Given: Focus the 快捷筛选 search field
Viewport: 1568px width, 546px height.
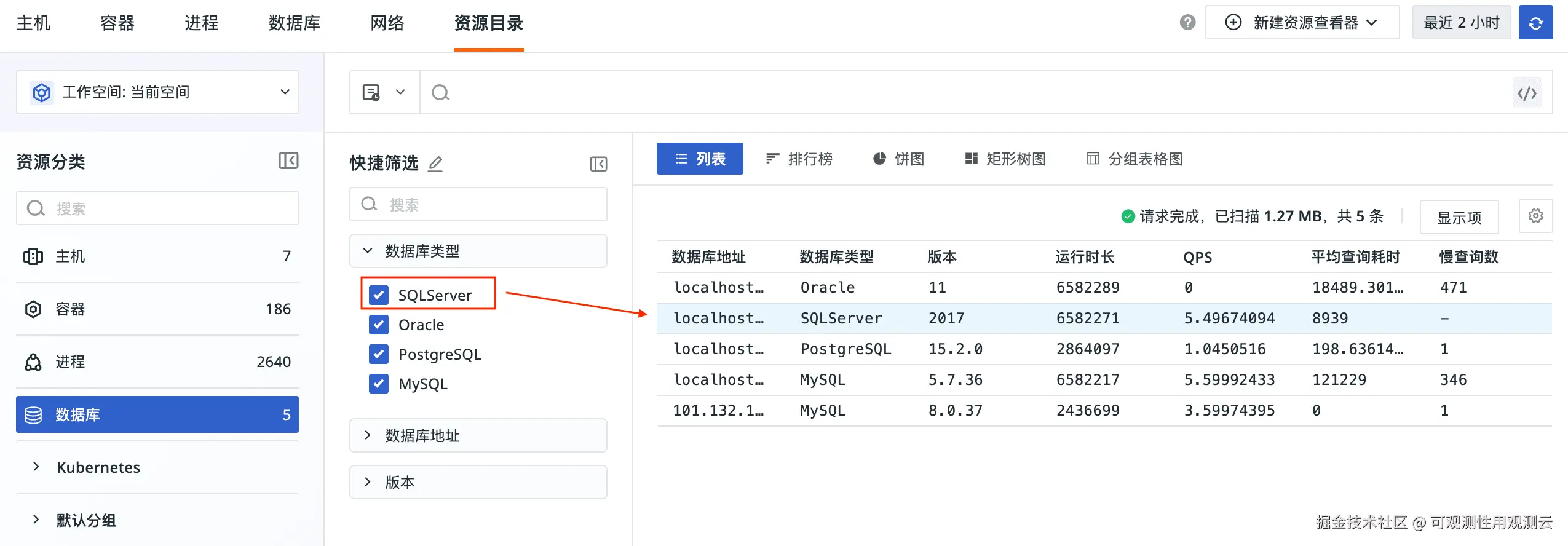Looking at the screenshot, I should tap(478, 204).
